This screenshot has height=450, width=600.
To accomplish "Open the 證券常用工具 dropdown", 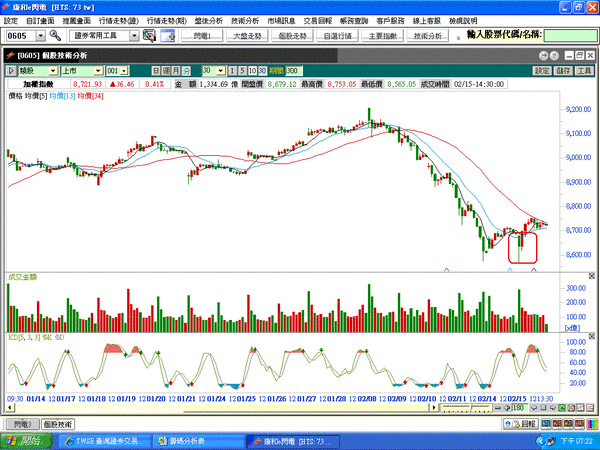I will point(134,36).
